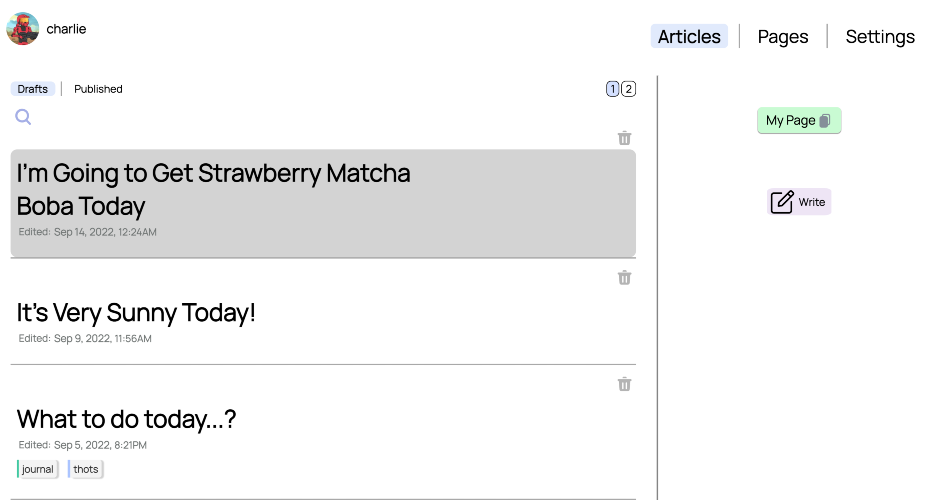Click the copy icon beside My Page

(x=825, y=121)
